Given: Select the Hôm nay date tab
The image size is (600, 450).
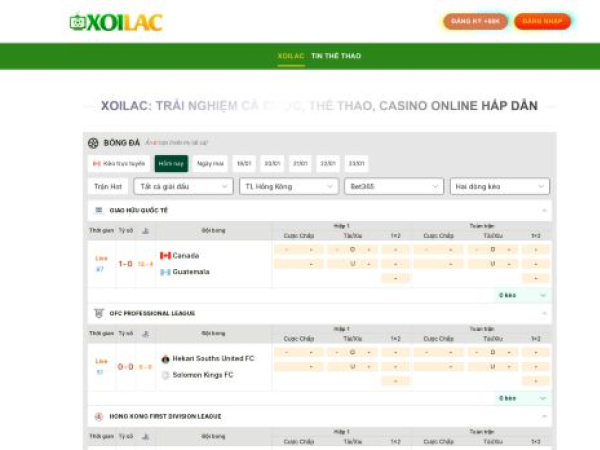Looking at the screenshot, I should point(171,163).
